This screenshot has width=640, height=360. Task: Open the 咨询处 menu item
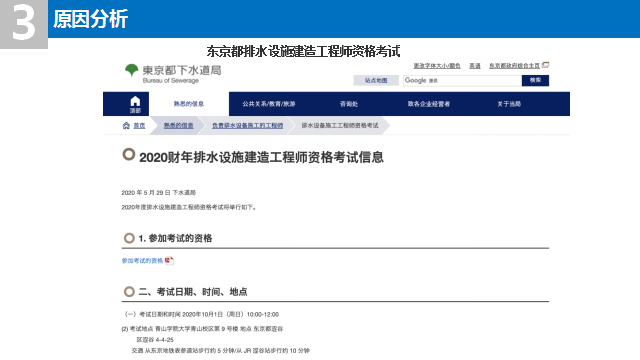[x=349, y=104]
